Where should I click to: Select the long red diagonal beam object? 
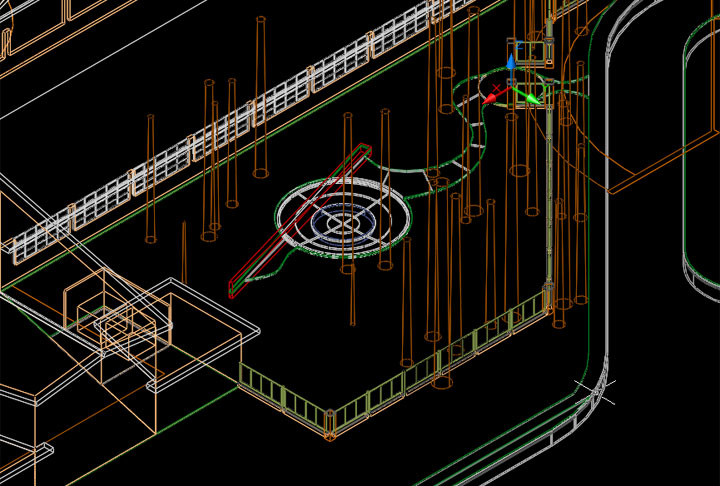[x=300, y=222]
